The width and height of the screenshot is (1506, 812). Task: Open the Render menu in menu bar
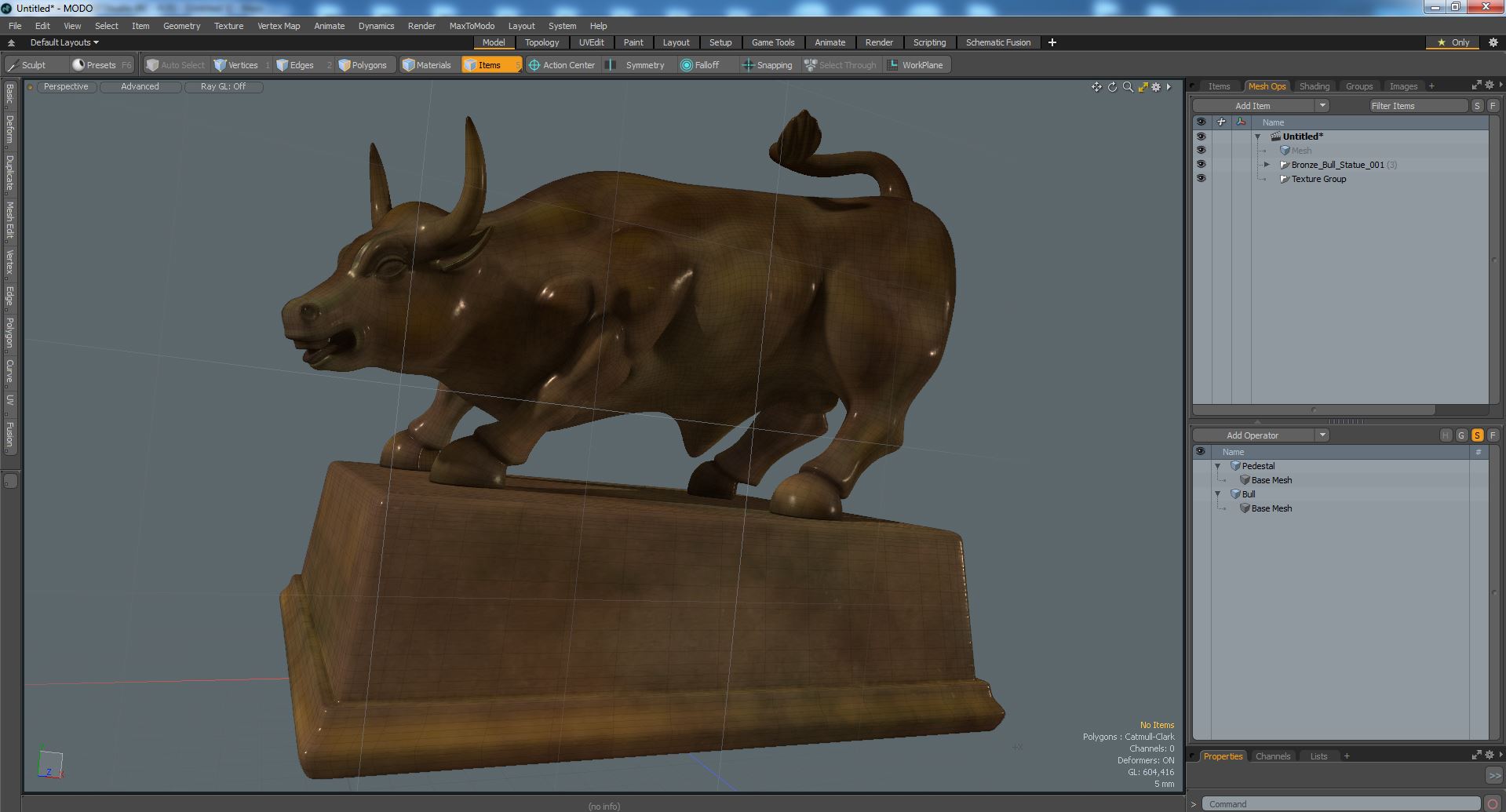pos(421,26)
